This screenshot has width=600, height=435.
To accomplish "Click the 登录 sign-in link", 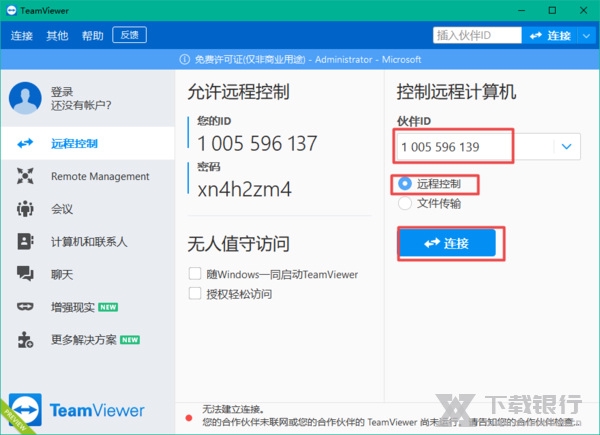I will [62, 92].
